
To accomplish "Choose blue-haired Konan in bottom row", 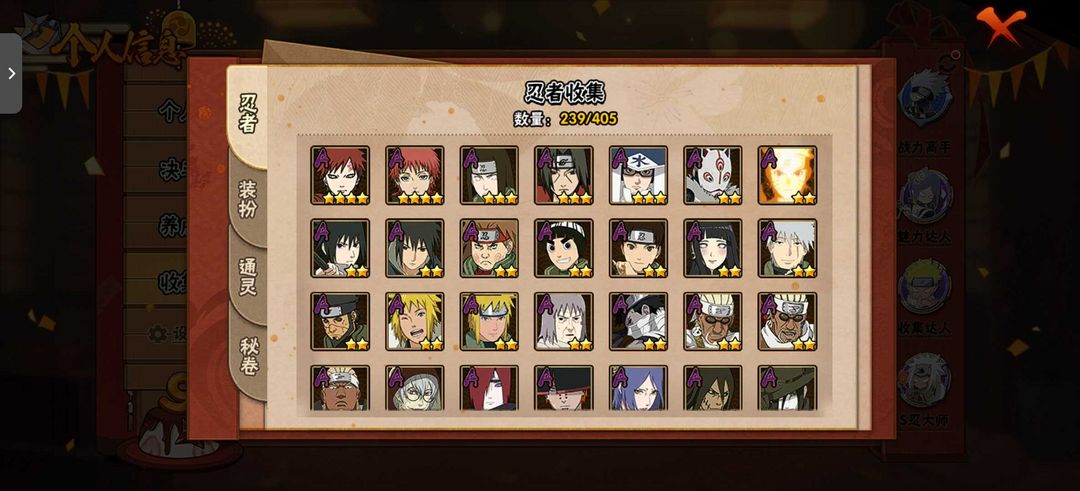I will coord(638,388).
